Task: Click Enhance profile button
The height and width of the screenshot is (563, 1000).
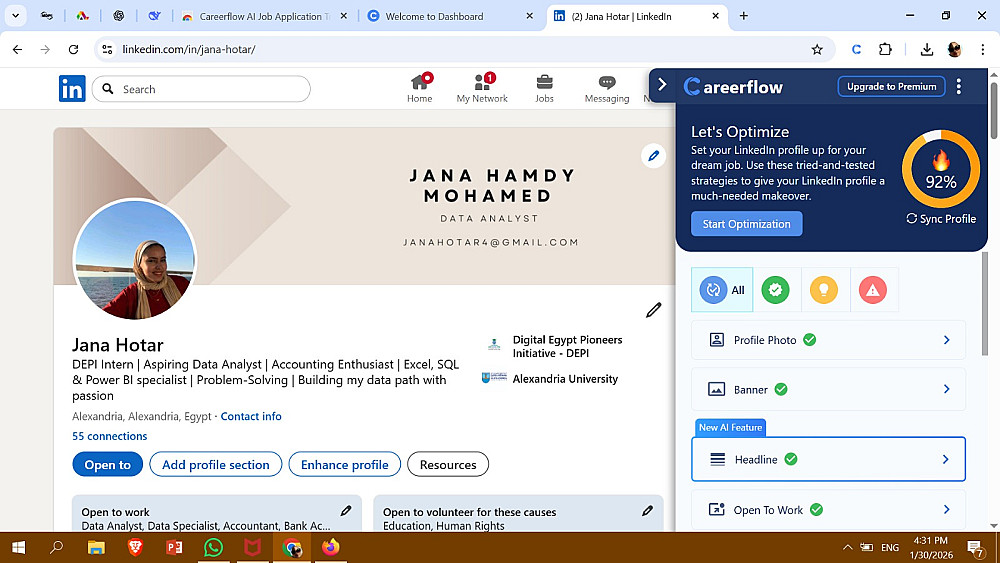Action: point(344,464)
